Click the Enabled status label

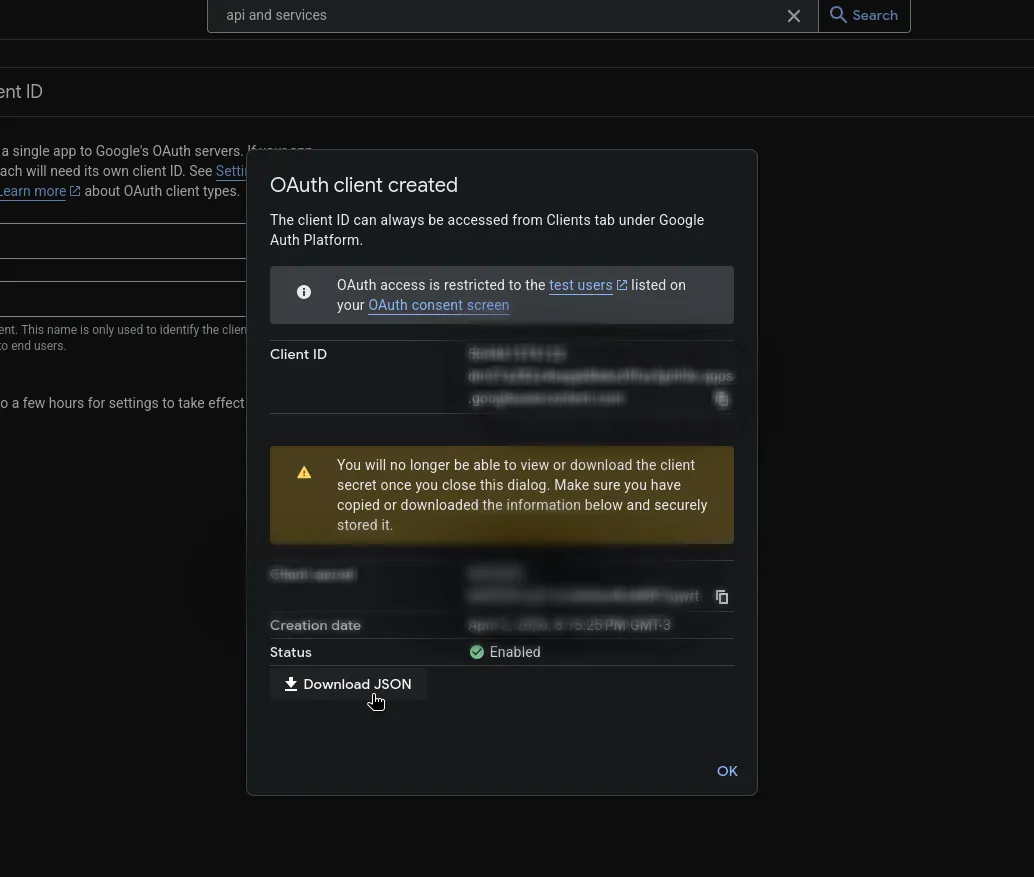click(514, 652)
